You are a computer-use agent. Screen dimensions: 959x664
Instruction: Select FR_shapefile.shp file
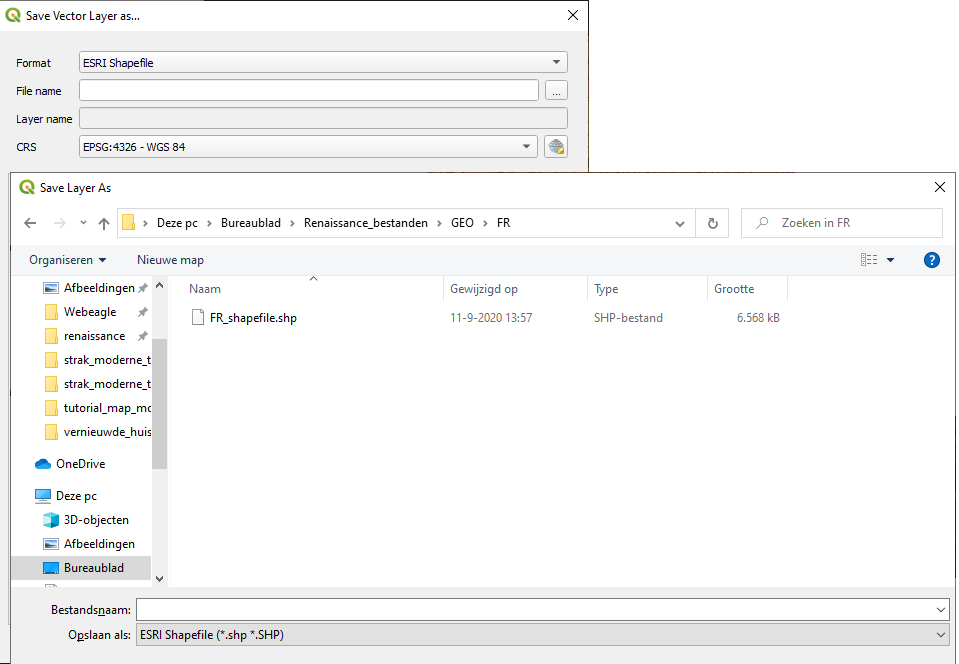(253, 318)
